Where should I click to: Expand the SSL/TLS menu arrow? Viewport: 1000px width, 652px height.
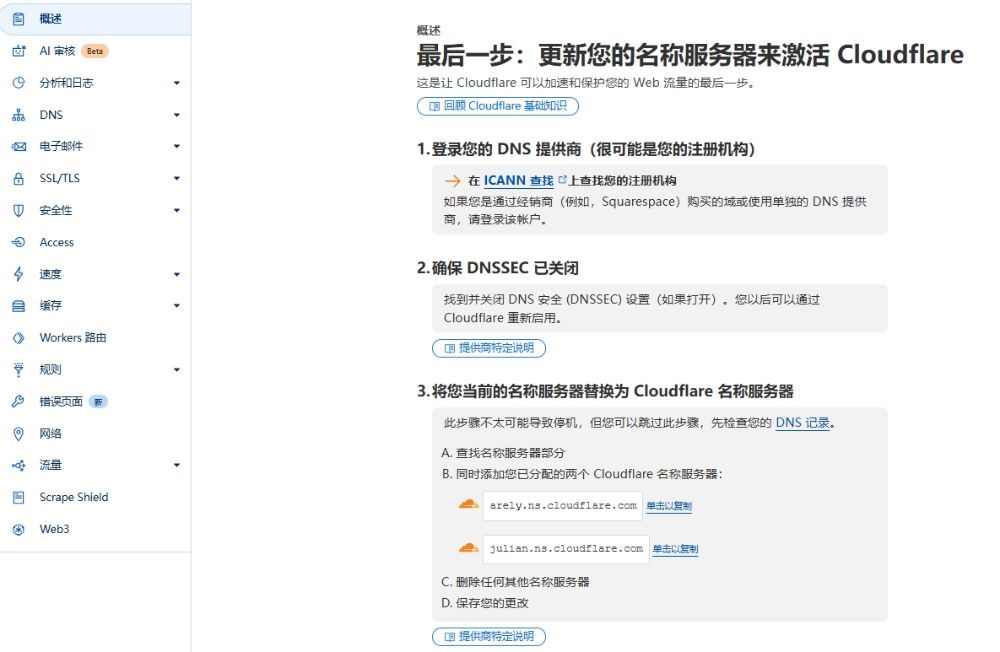coord(177,178)
